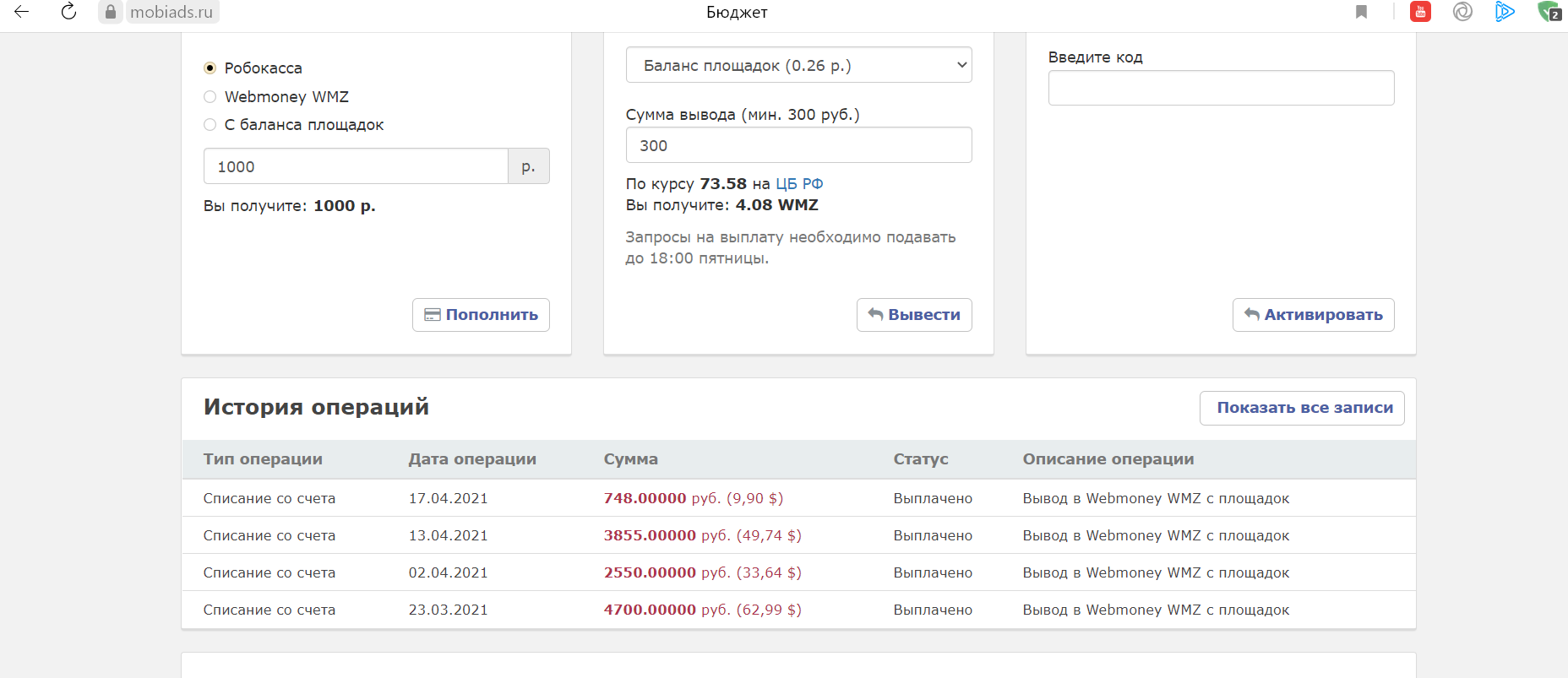Click the Сумма вывода field with 300
This screenshot has height=678, width=1568.
pyautogui.click(x=798, y=145)
